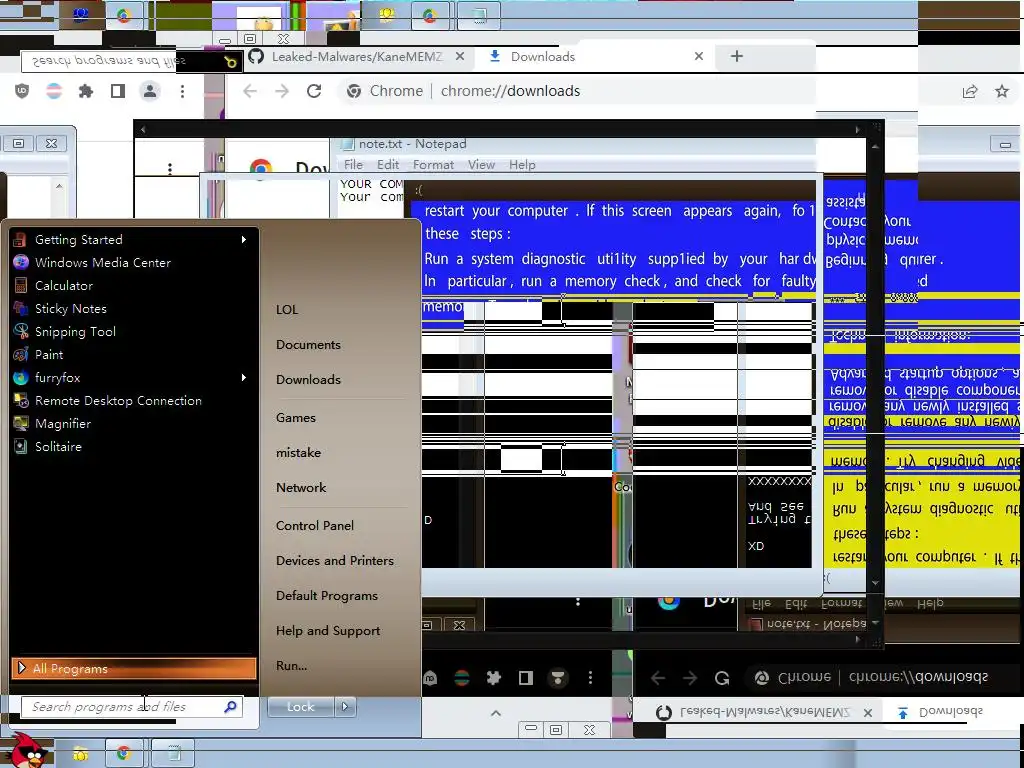The width and height of the screenshot is (1024, 768).
Task: Launch furryfox from the Start menu
Action: 57,377
